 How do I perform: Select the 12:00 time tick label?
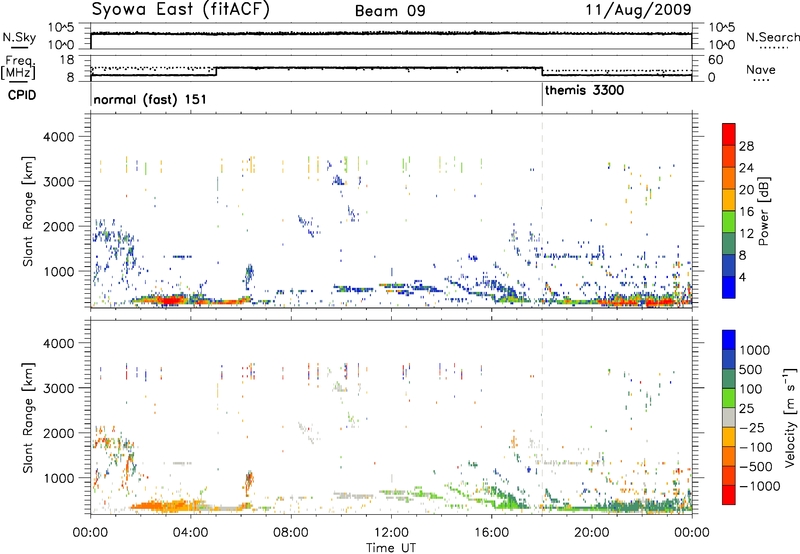pos(391,533)
